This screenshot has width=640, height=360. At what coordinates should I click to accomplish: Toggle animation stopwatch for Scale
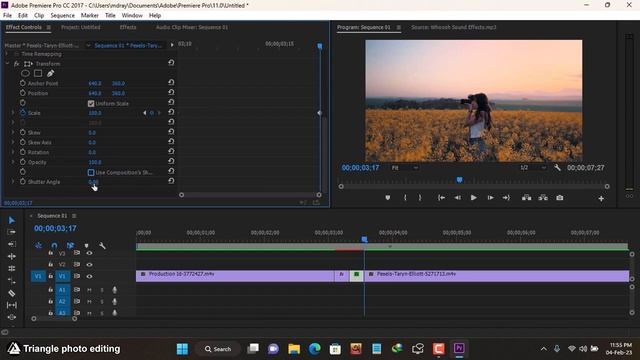tap(22, 113)
